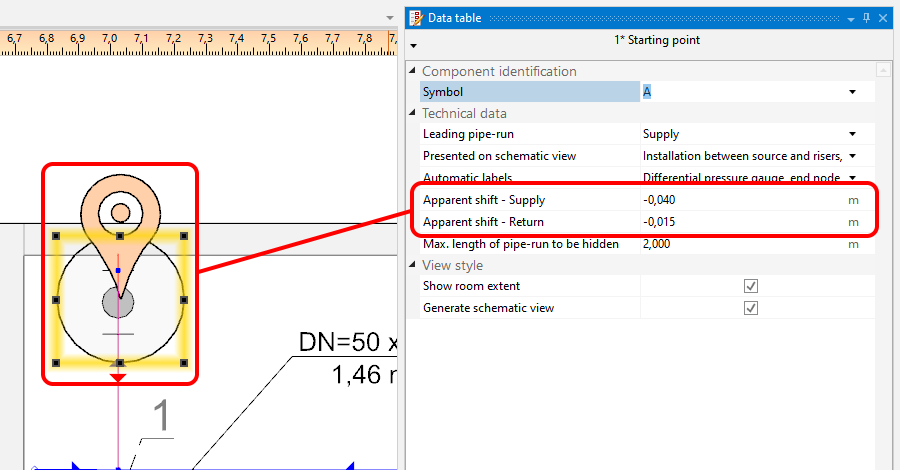Click the top-left selection handle of the symbol
The width and height of the screenshot is (900, 470).
56,236
